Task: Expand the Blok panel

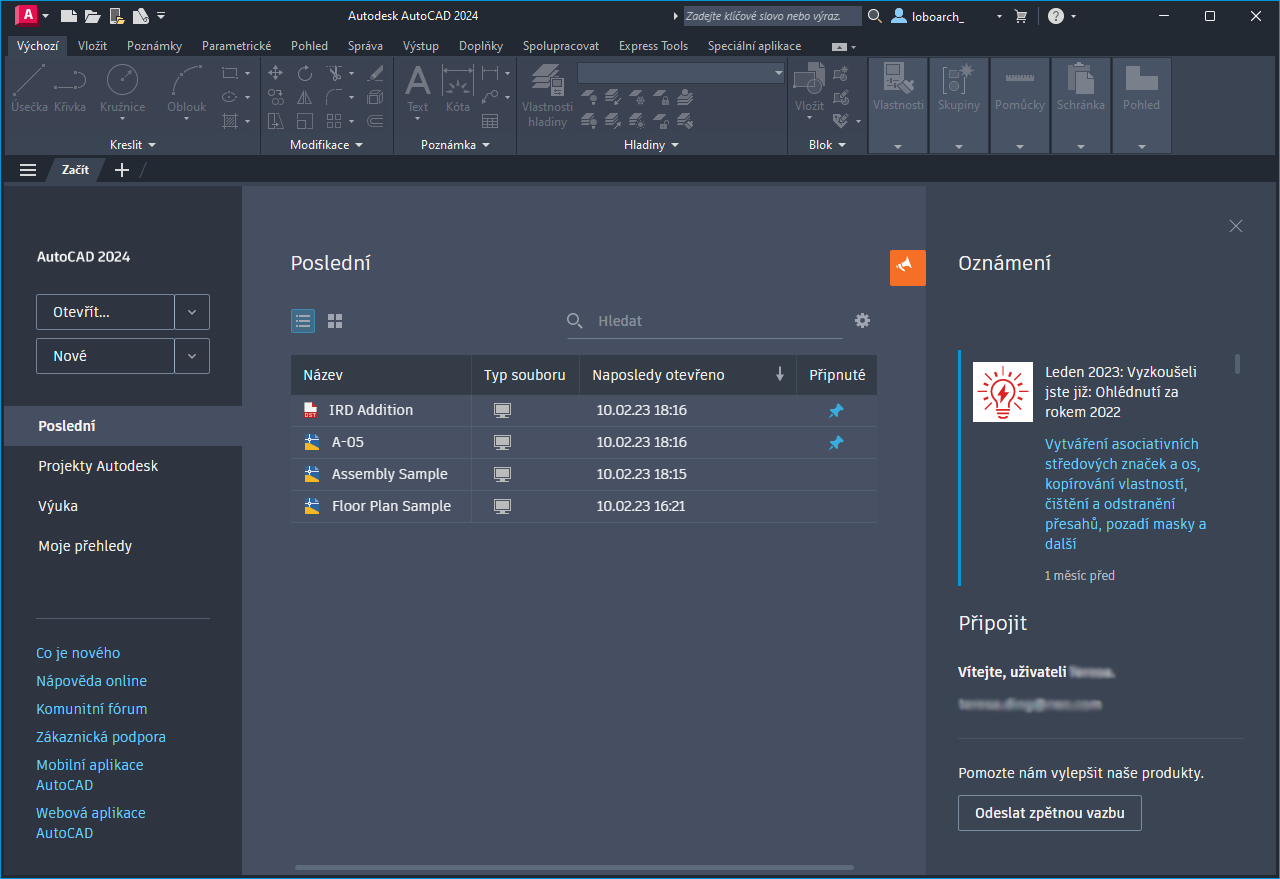Action: [x=827, y=145]
